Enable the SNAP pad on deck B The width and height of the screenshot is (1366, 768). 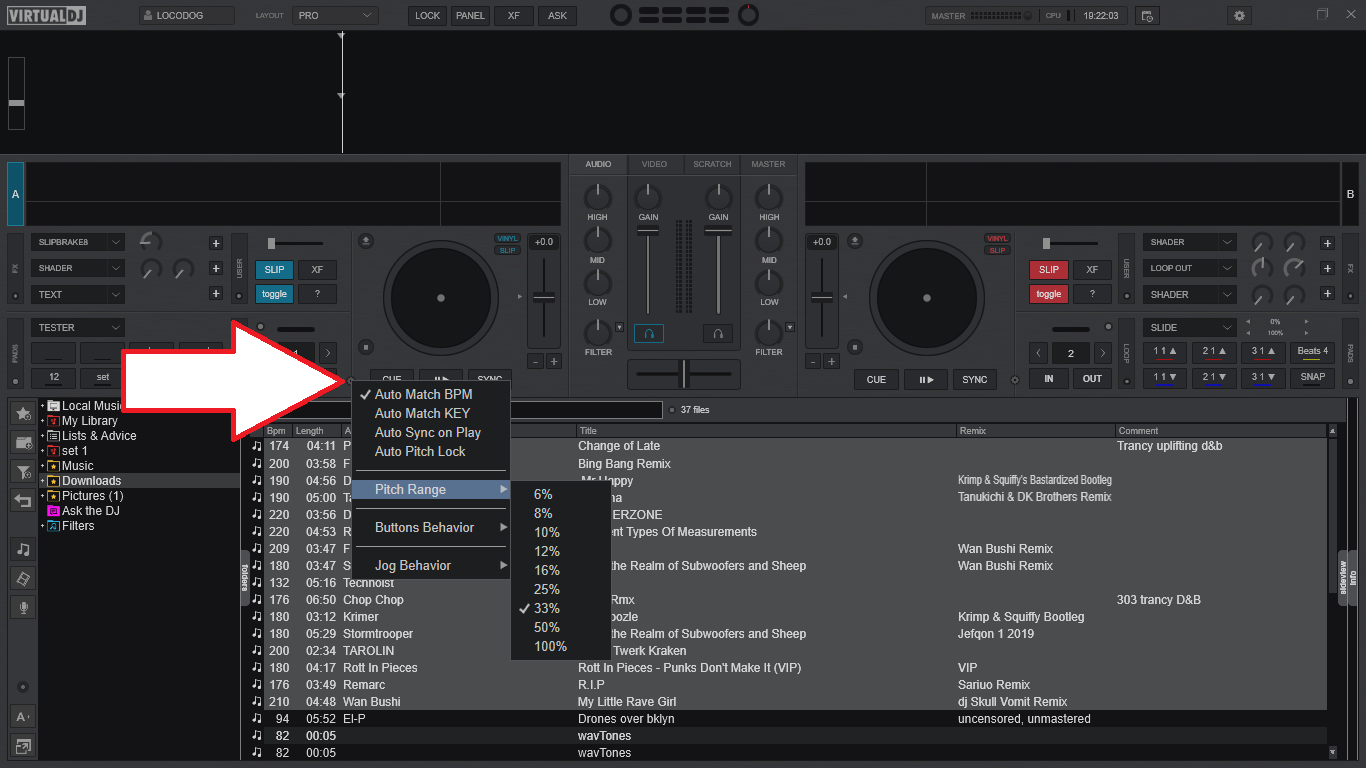(1313, 378)
